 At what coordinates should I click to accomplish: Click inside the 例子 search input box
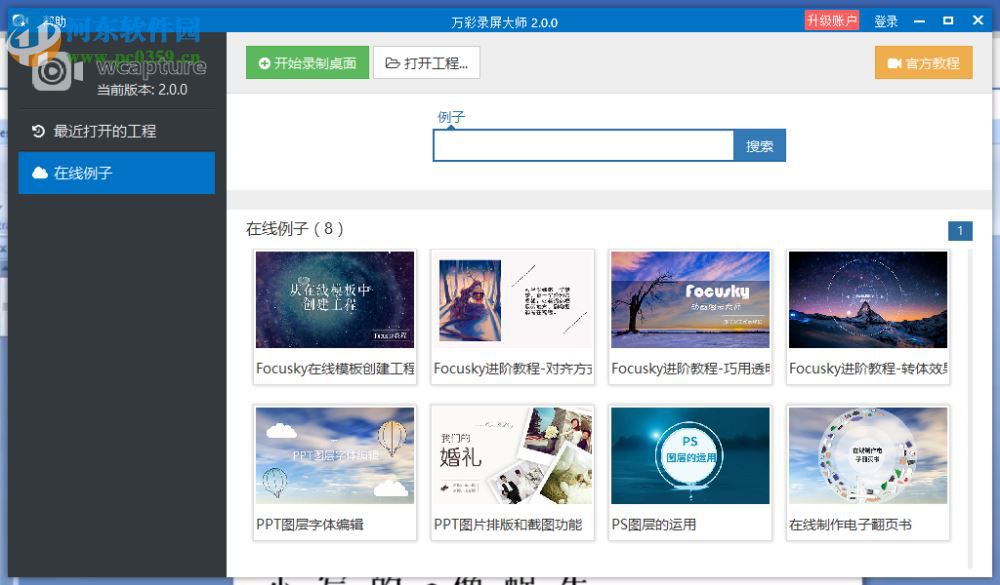pos(585,145)
